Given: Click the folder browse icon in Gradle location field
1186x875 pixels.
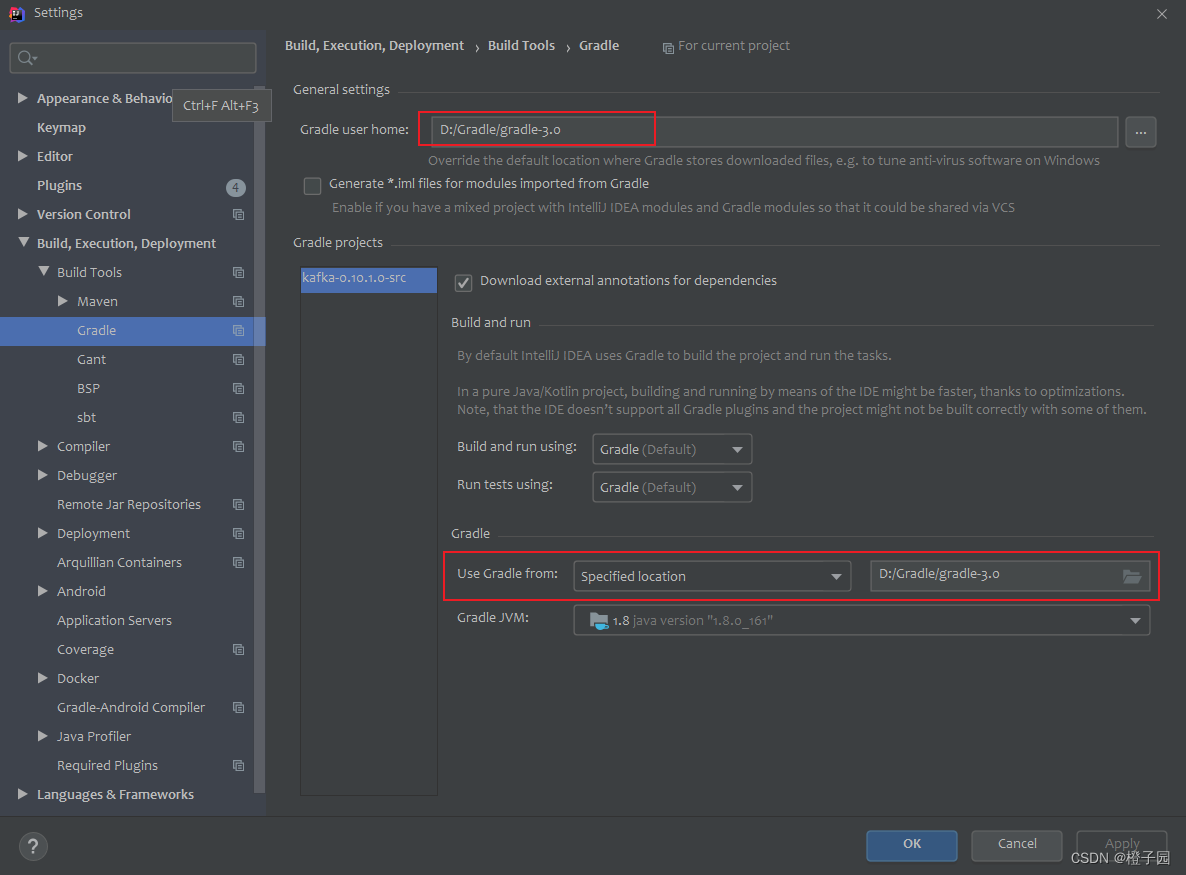Looking at the screenshot, I should click(x=1132, y=576).
